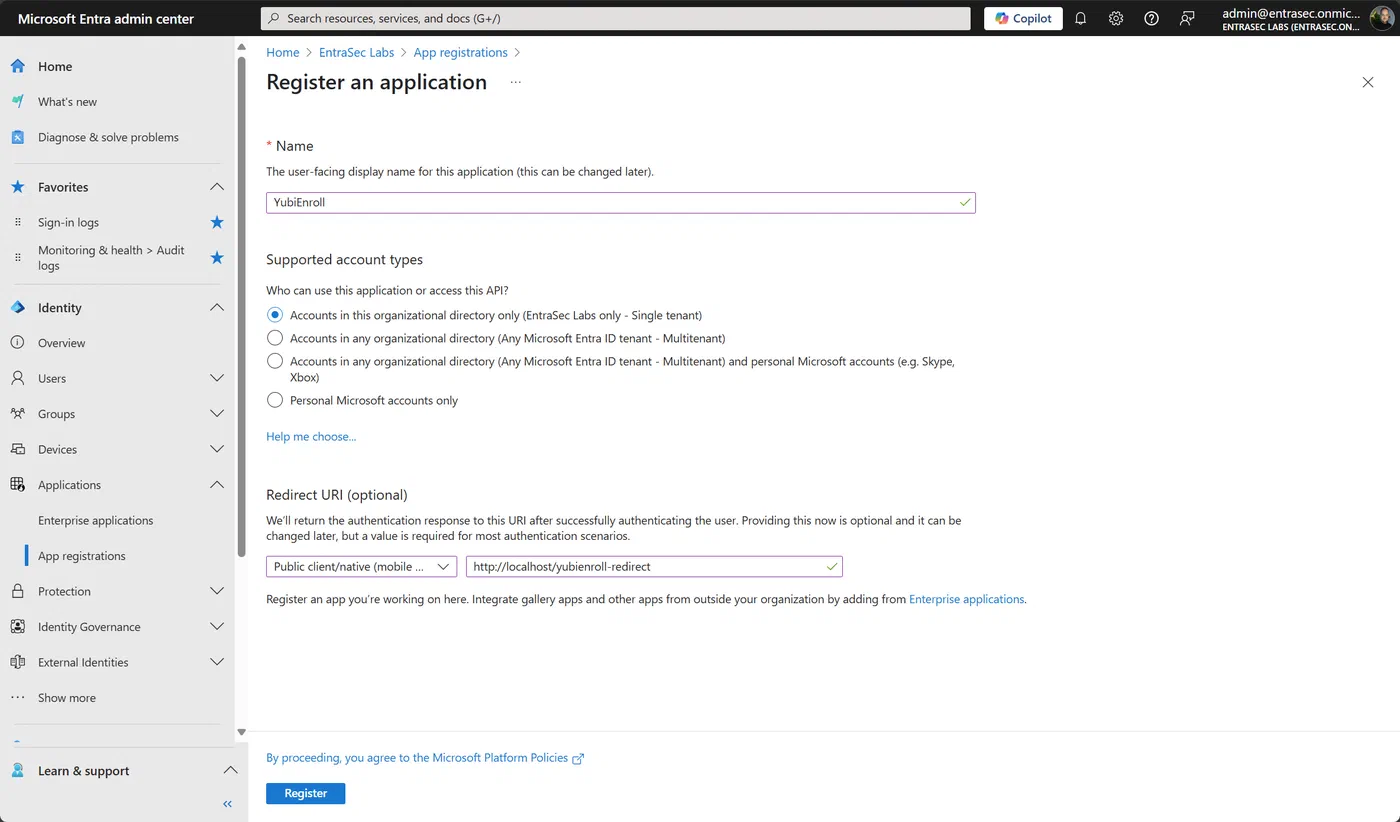Screen dimensions: 1400x822
Task: Unfavorite Audit logs with its star
Action: click(x=217, y=258)
